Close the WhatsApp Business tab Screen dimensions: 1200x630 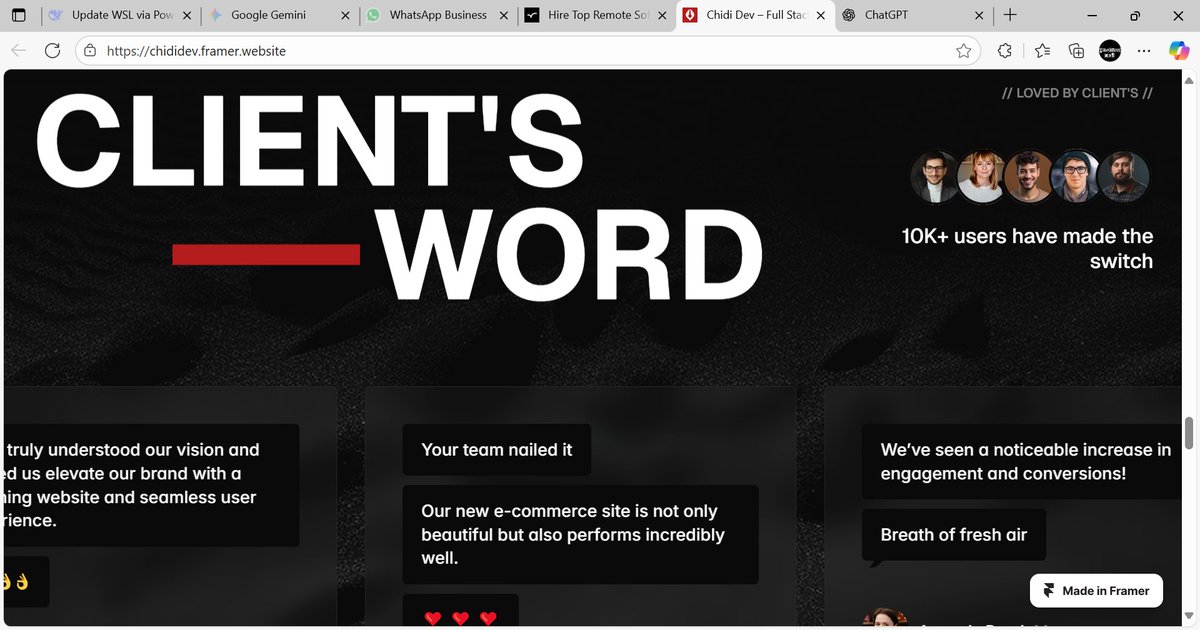pyautogui.click(x=505, y=15)
